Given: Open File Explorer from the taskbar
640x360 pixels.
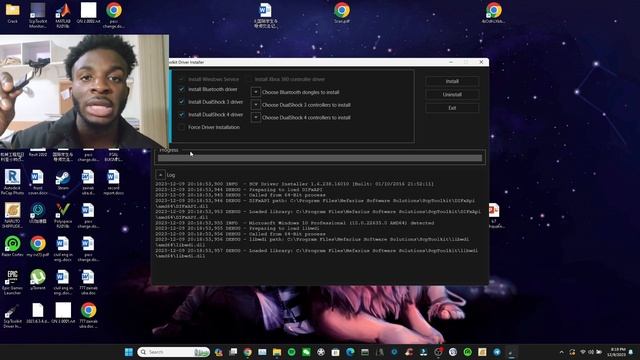Looking at the screenshot, I should point(277,352).
